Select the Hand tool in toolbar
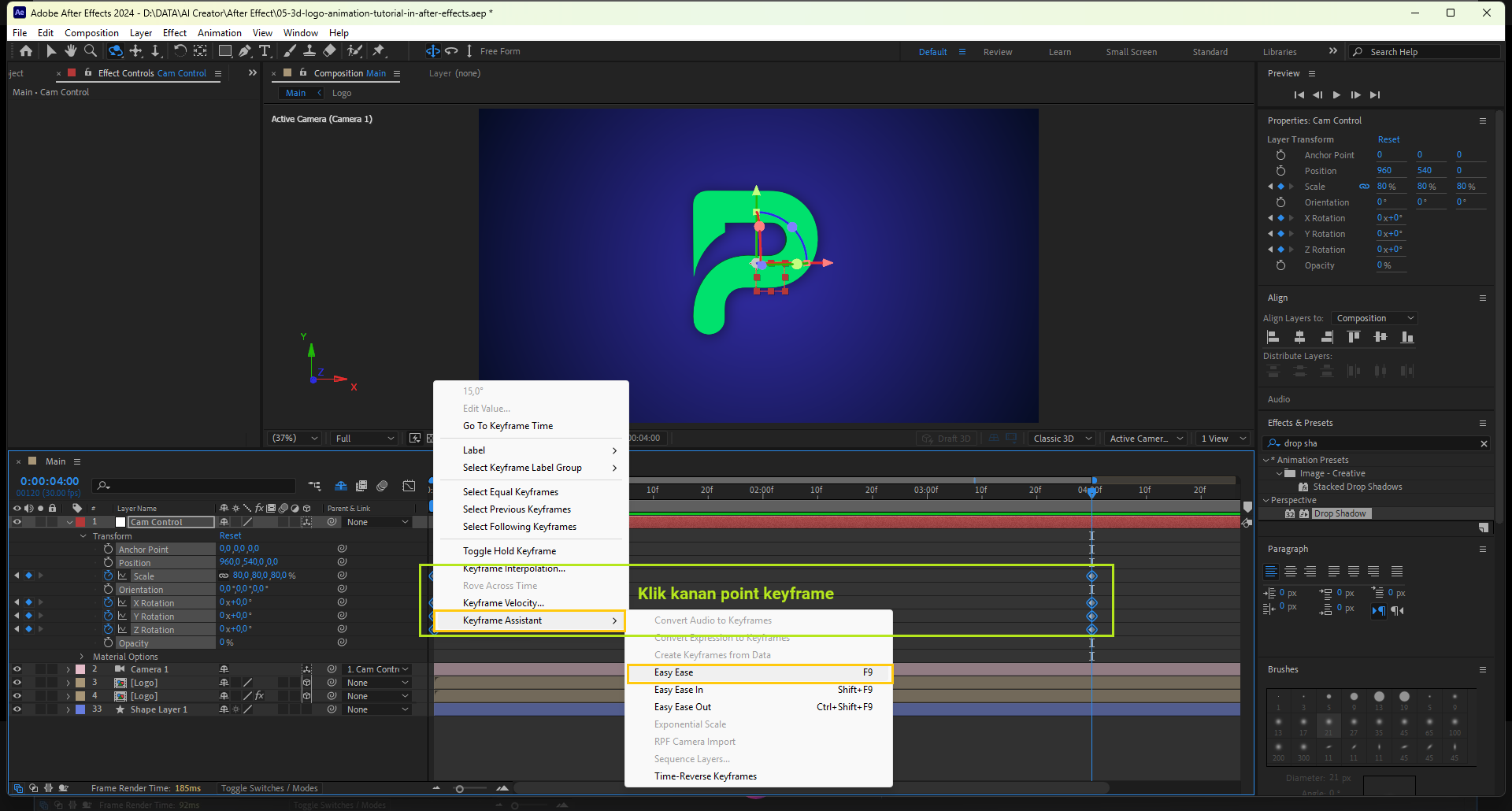This screenshot has height=811, width=1512. pos(71,51)
